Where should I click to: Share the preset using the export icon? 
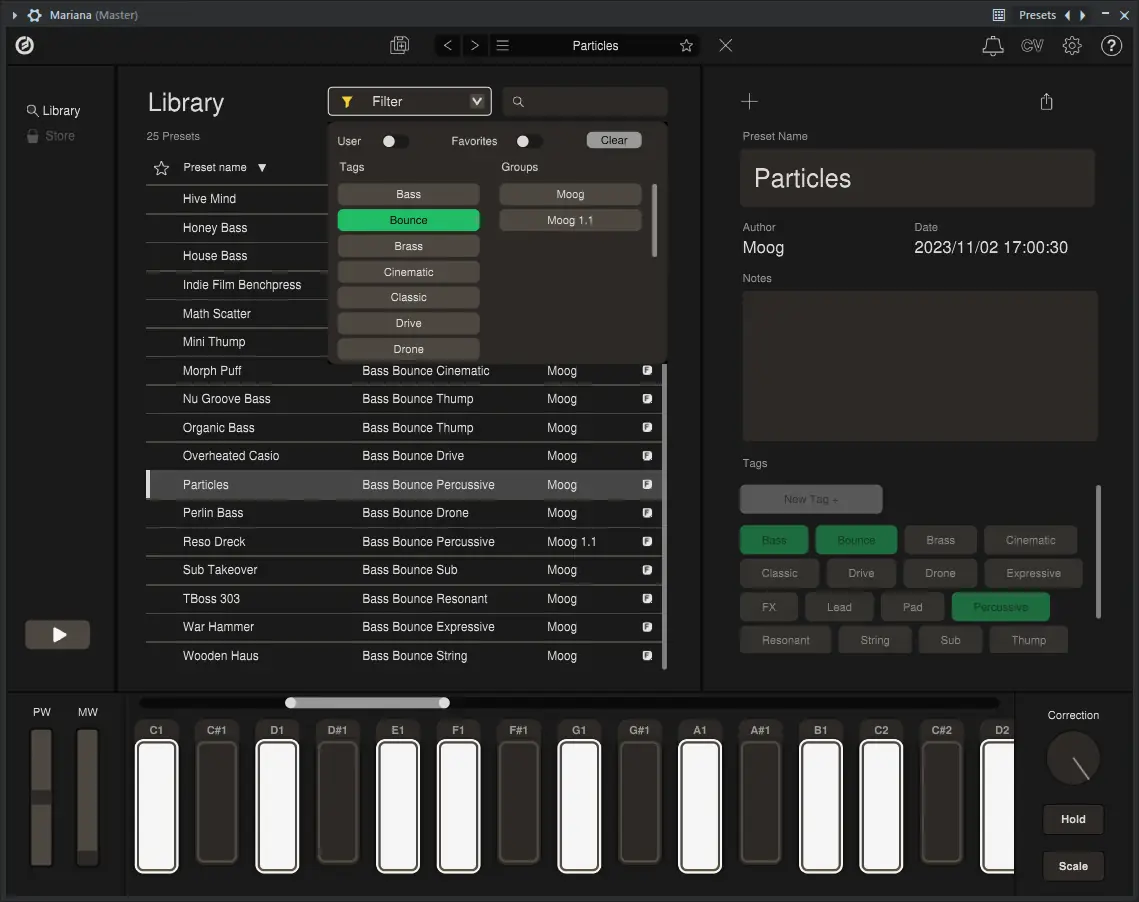[1046, 101]
